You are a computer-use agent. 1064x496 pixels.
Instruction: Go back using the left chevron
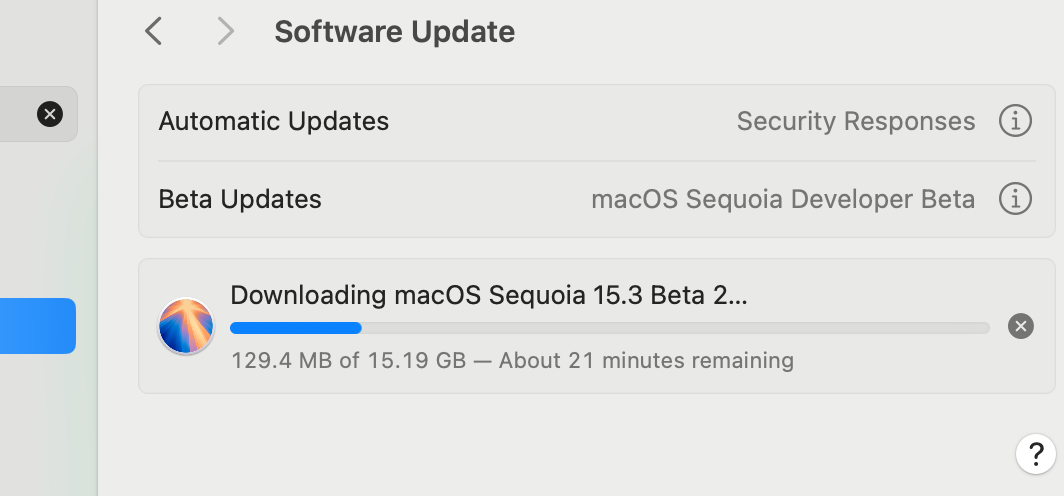pos(153,32)
